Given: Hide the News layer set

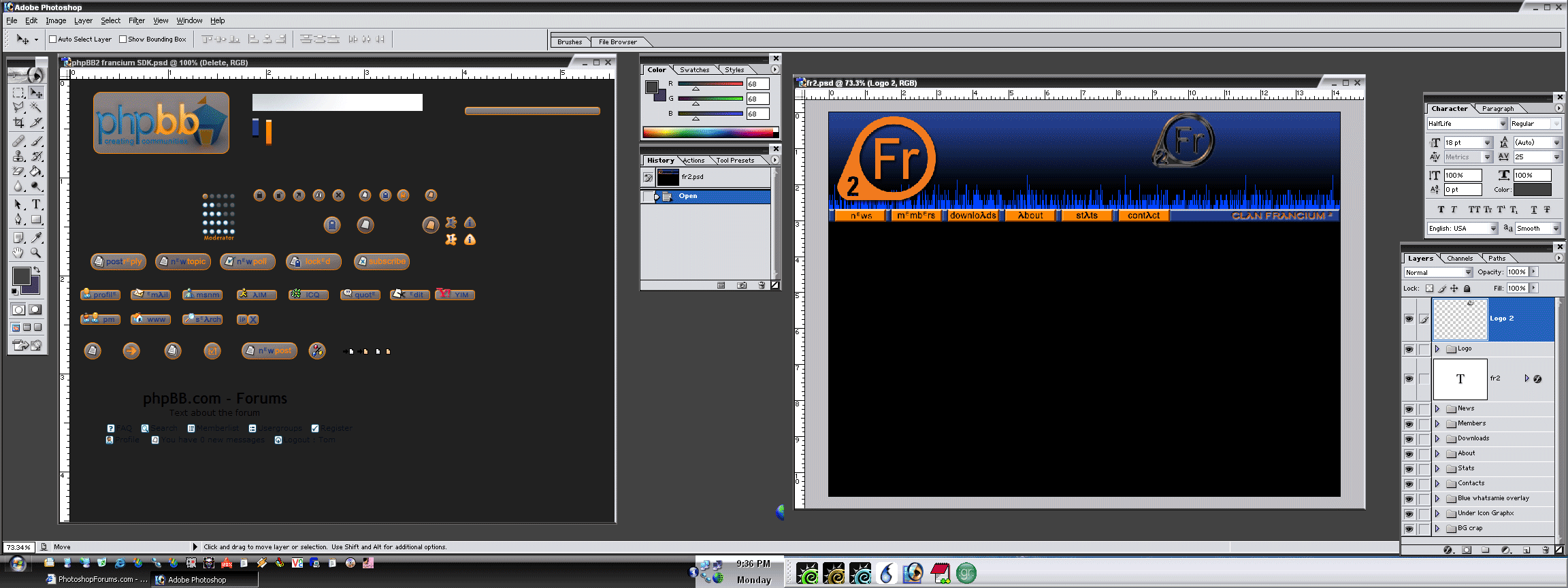Looking at the screenshot, I should (x=1409, y=409).
